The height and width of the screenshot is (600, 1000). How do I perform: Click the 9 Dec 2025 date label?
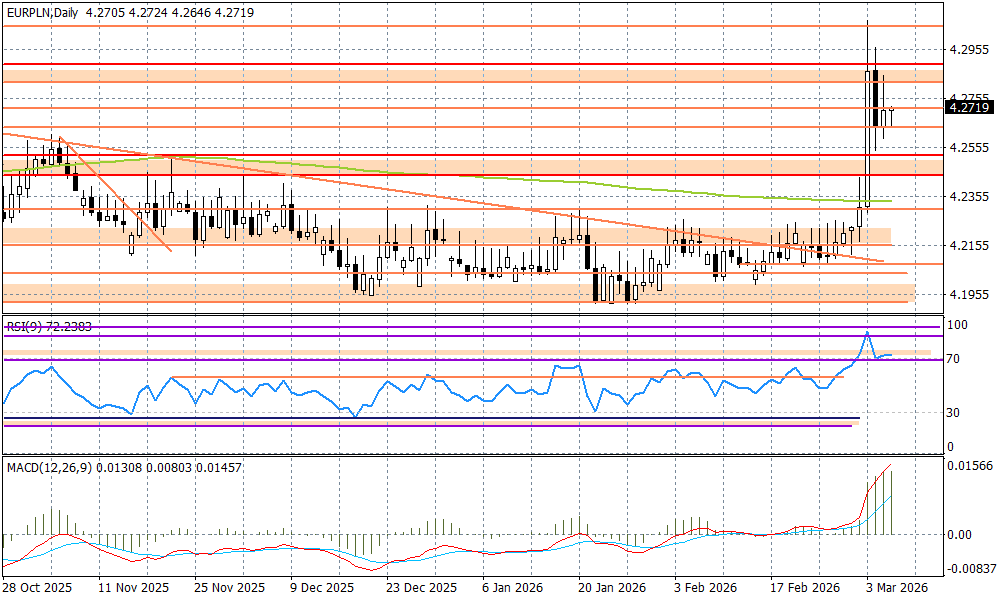pyautogui.click(x=322, y=588)
